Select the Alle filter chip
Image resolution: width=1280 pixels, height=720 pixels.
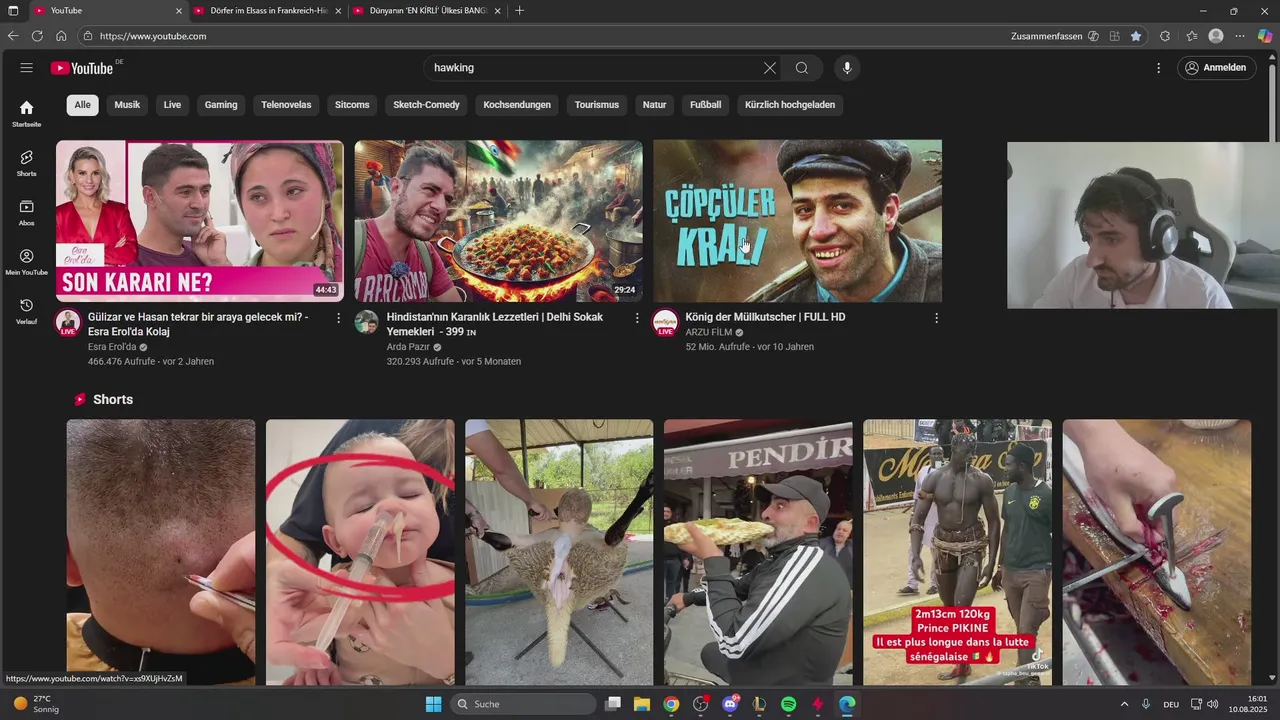pyautogui.click(x=82, y=105)
